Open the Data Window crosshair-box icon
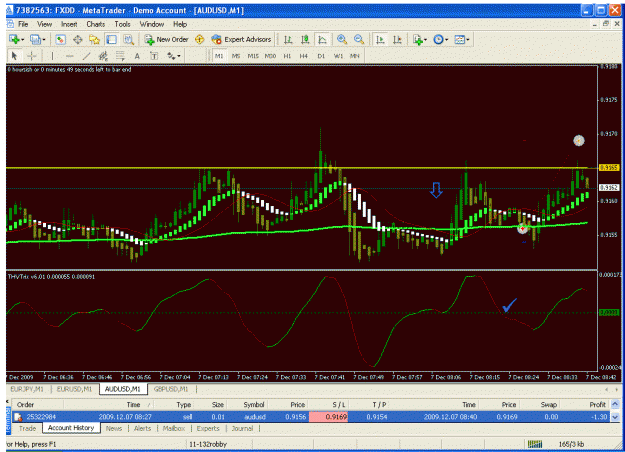 tap(77, 39)
